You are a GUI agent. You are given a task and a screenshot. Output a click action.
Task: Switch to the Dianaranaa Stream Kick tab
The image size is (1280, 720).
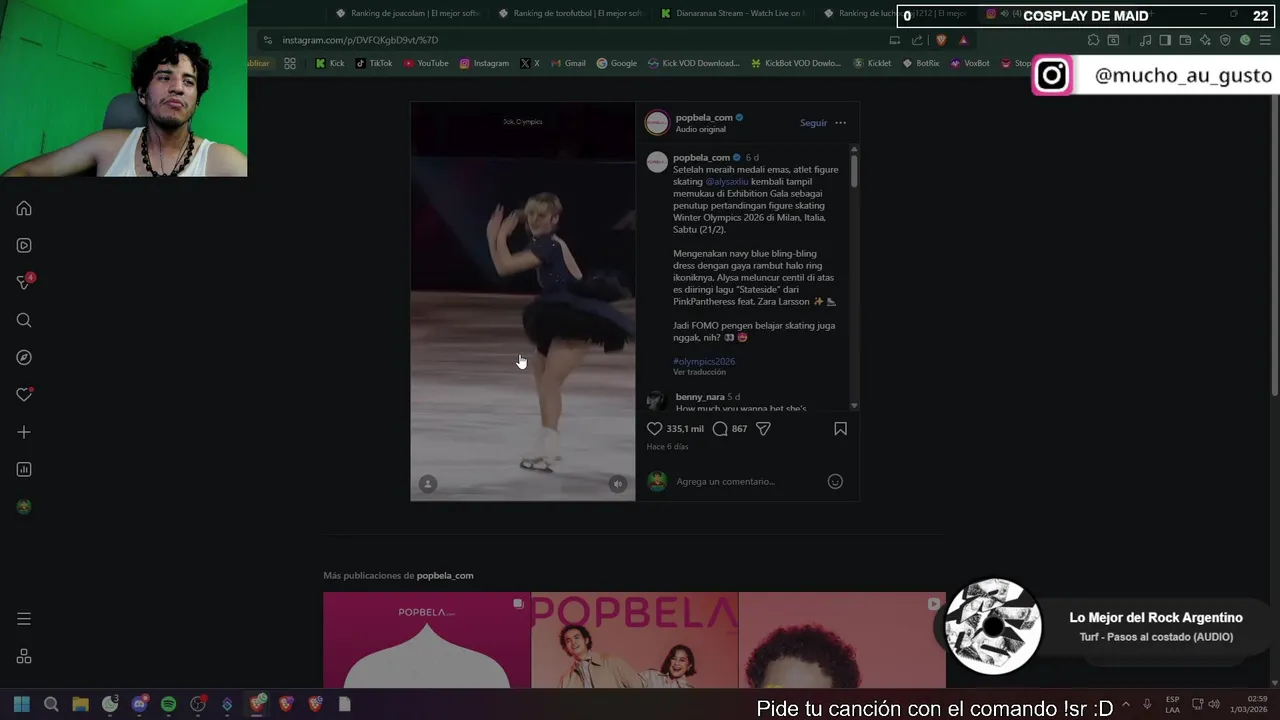[732, 14]
